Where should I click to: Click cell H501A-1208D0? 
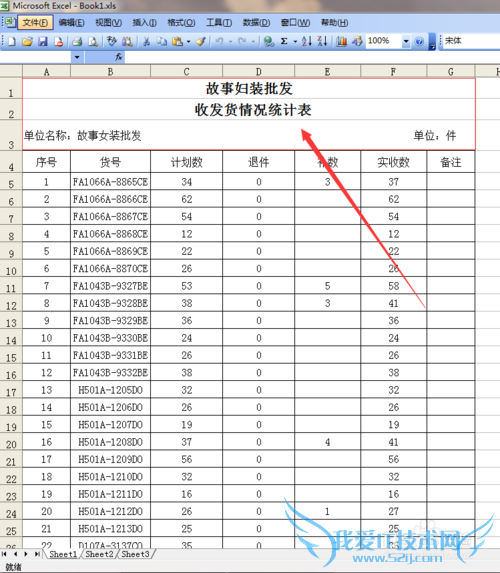pyautogui.click(x=110, y=442)
